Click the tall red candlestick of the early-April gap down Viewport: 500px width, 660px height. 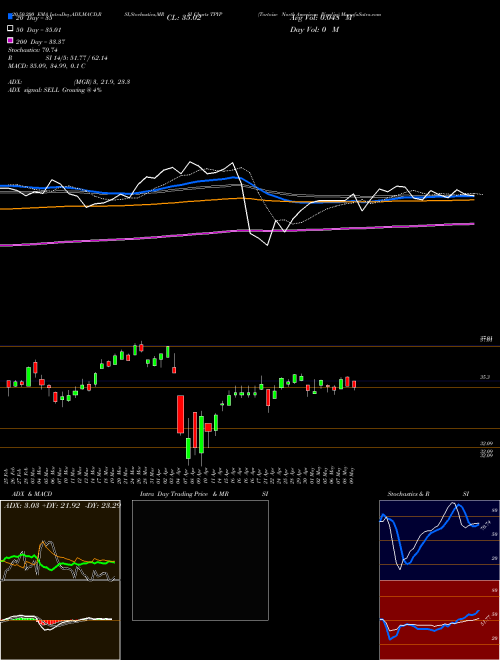pos(181,414)
